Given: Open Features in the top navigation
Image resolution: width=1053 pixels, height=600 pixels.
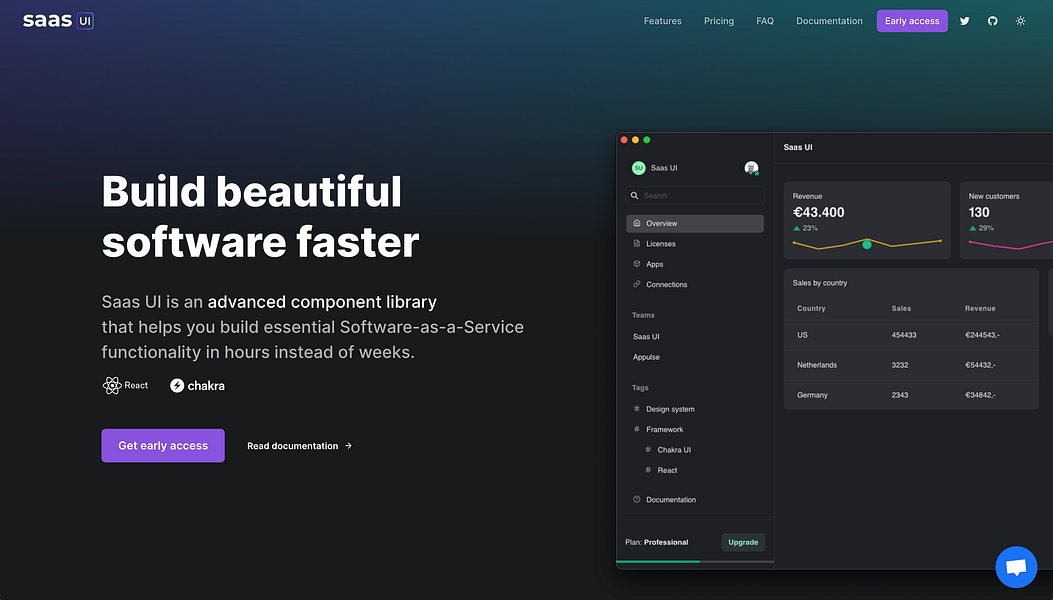Looking at the screenshot, I should tap(663, 21).
